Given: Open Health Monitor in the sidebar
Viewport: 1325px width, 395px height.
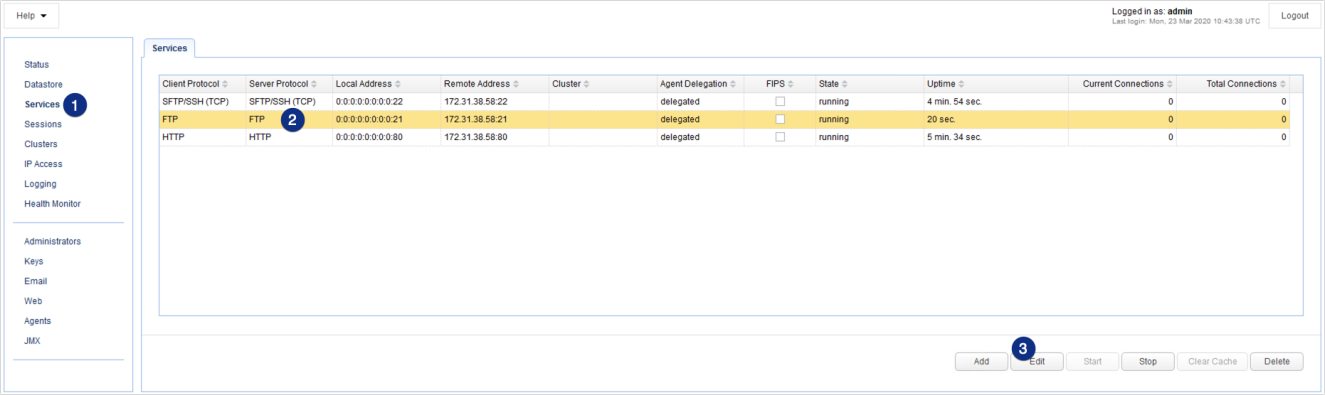Looking at the screenshot, I should coord(52,204).
